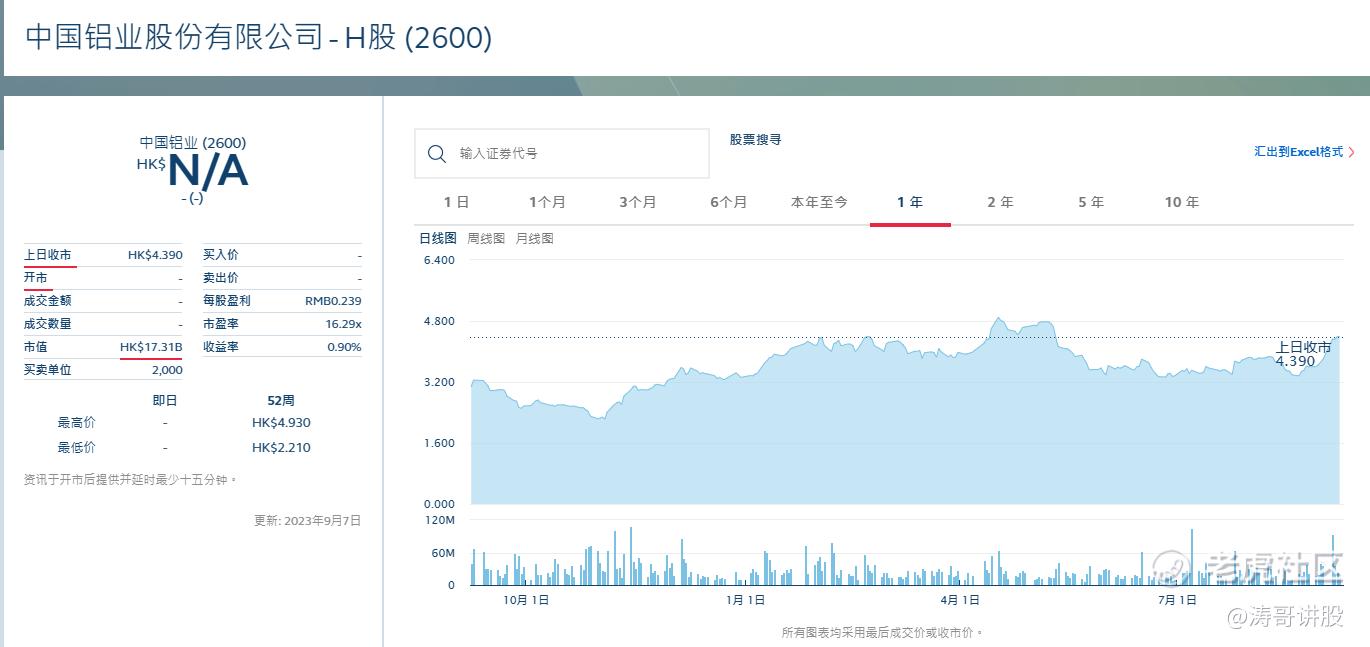Click the underlined 市值 label
The width and height of the screenshot is (1370, 647).
tap(36, 347)
